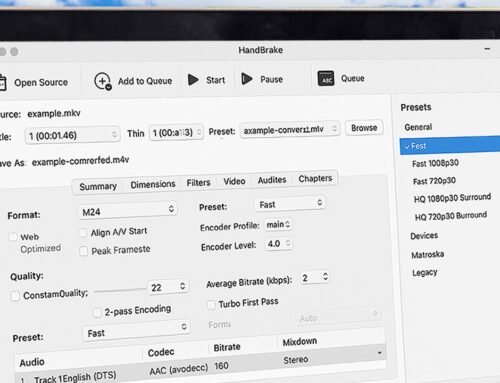The height and width of the screenshot is (383, 500).
Task: Select the Fast 720p30 preset
Action: [434, 181]
